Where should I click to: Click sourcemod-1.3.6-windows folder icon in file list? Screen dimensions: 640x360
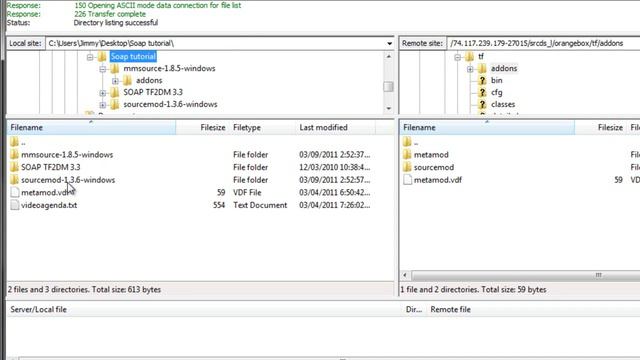[14, 180]
